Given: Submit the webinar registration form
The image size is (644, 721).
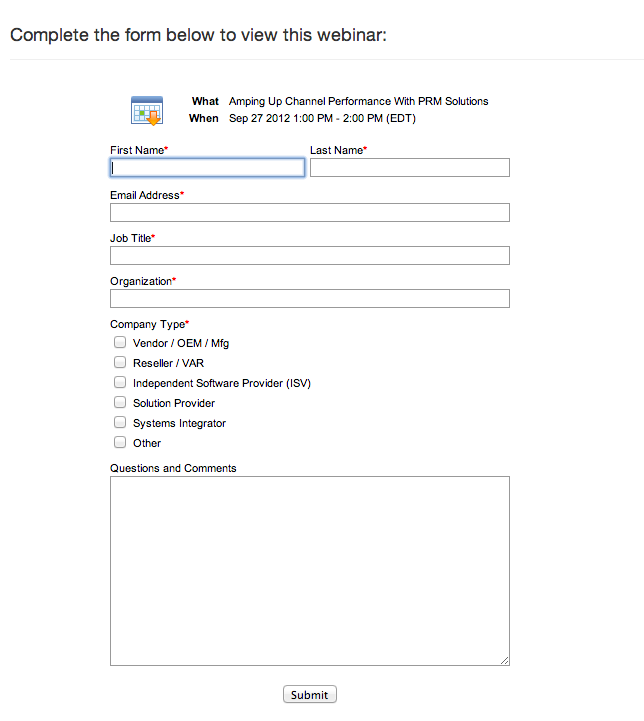Looking at the screenshot, I should [x=310, y=694].
